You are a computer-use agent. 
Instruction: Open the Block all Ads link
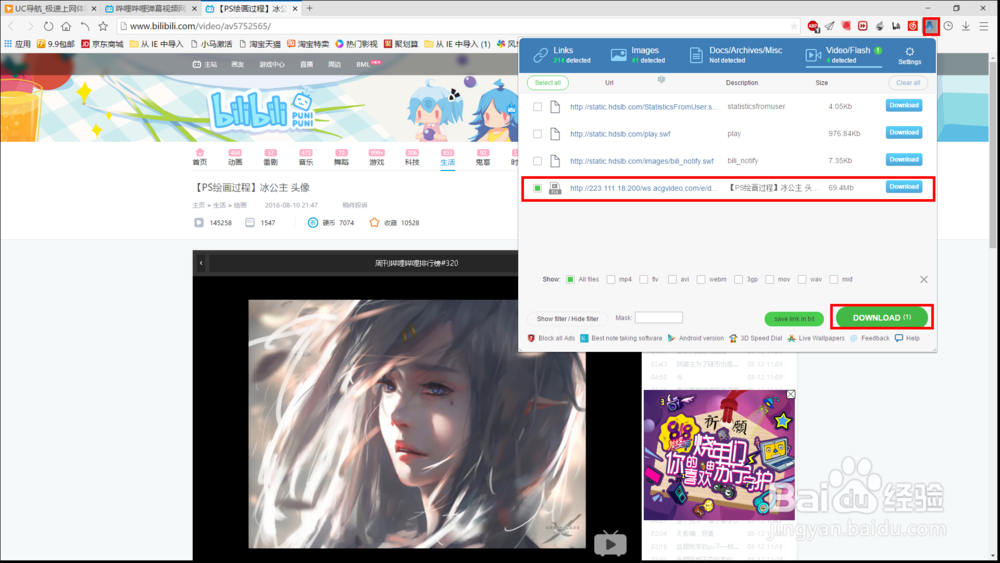(551, 338)
